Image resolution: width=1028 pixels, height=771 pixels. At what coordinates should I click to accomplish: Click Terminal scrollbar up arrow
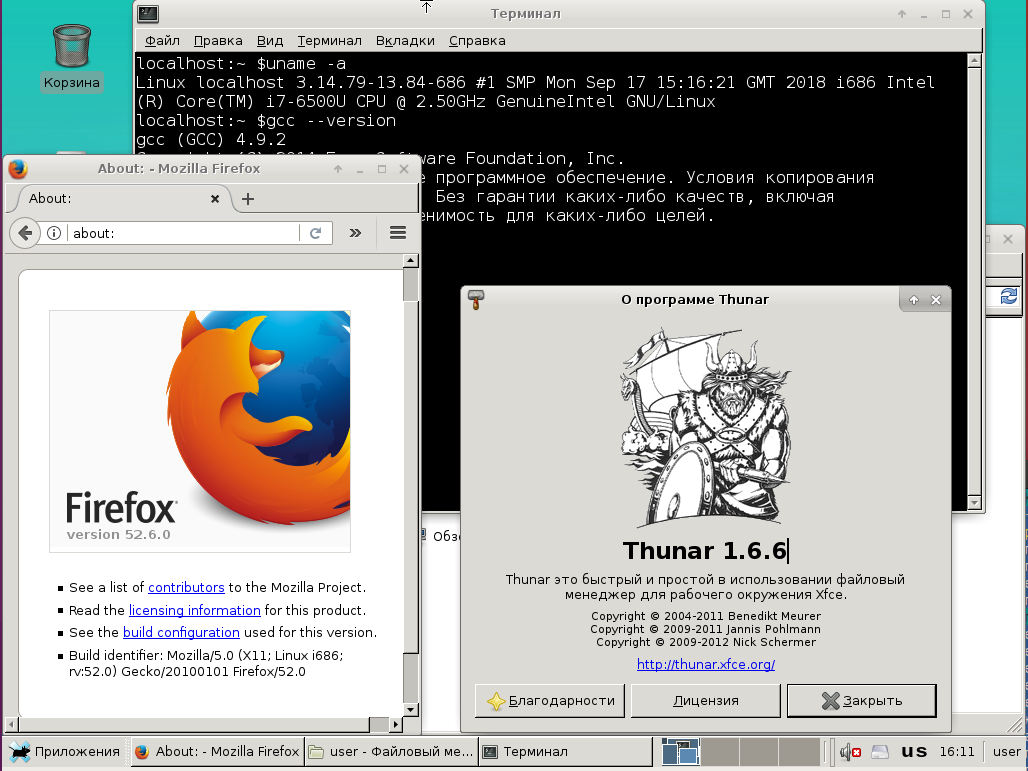(974, 60)
